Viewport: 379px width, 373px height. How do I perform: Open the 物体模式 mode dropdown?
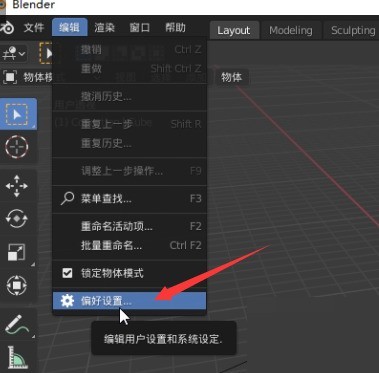coord(28,77)
